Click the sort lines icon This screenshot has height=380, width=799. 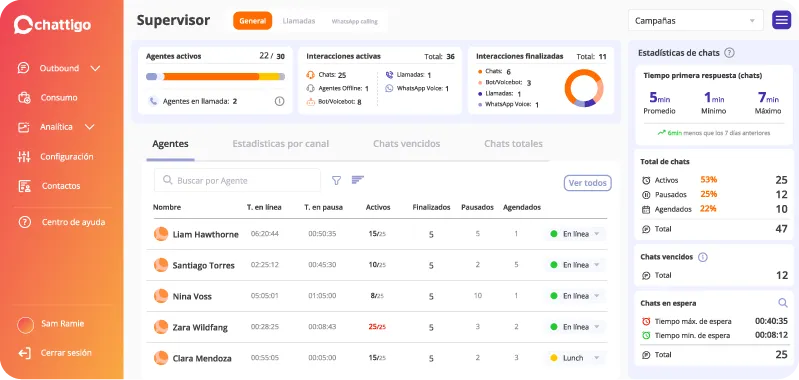pos(358,179)
